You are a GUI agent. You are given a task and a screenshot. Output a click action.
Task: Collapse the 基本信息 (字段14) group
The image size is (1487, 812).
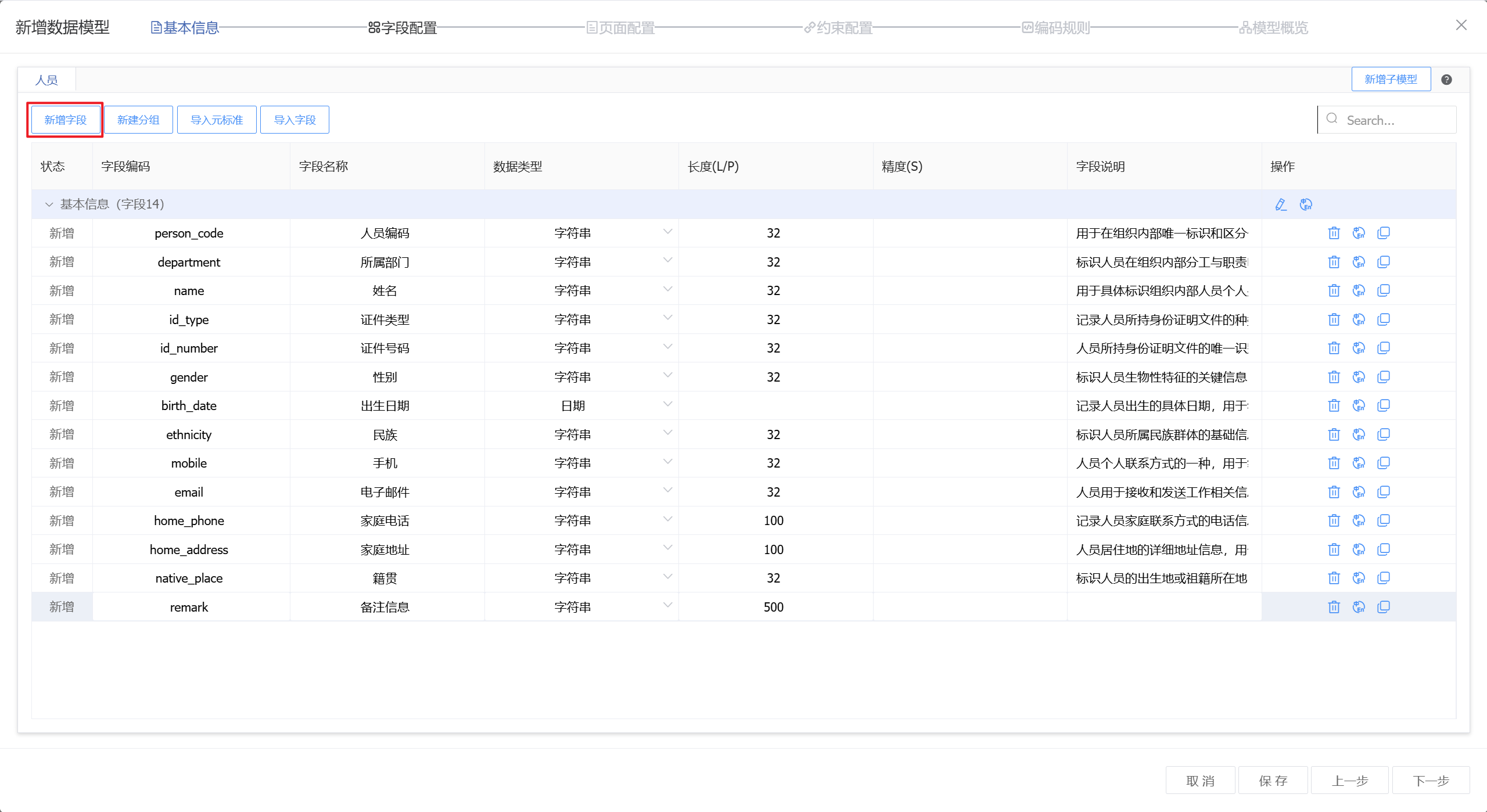coord(49,204)
